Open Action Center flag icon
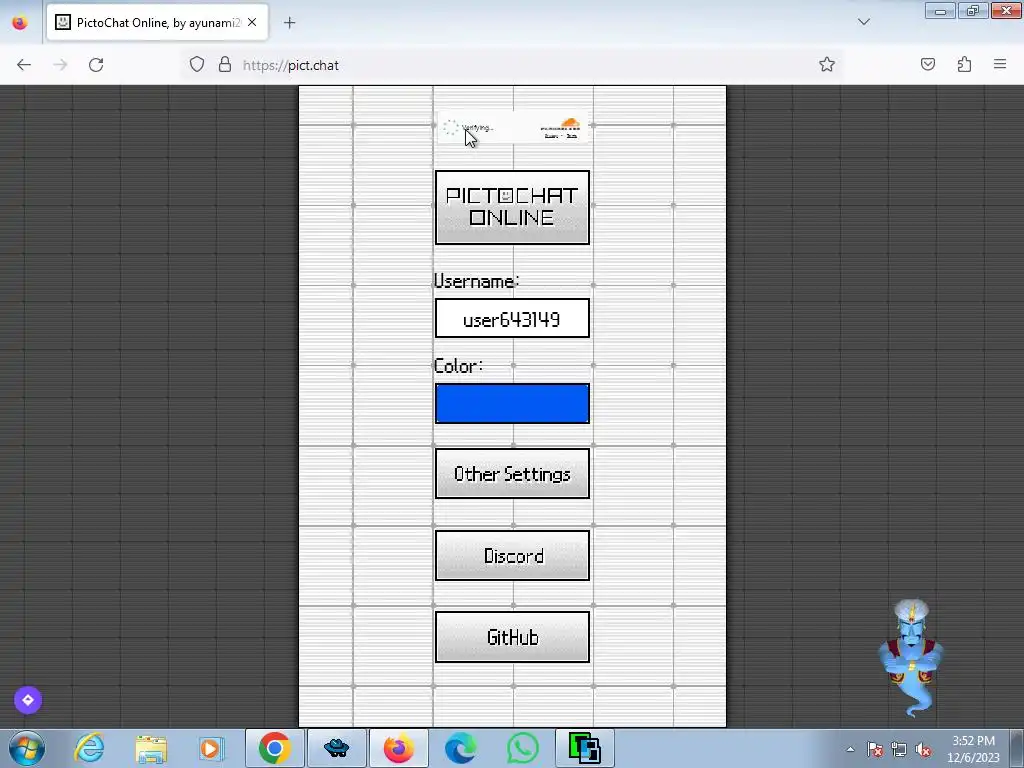The width and height of the screenshot is (1024, 768). tap(875, 749)
